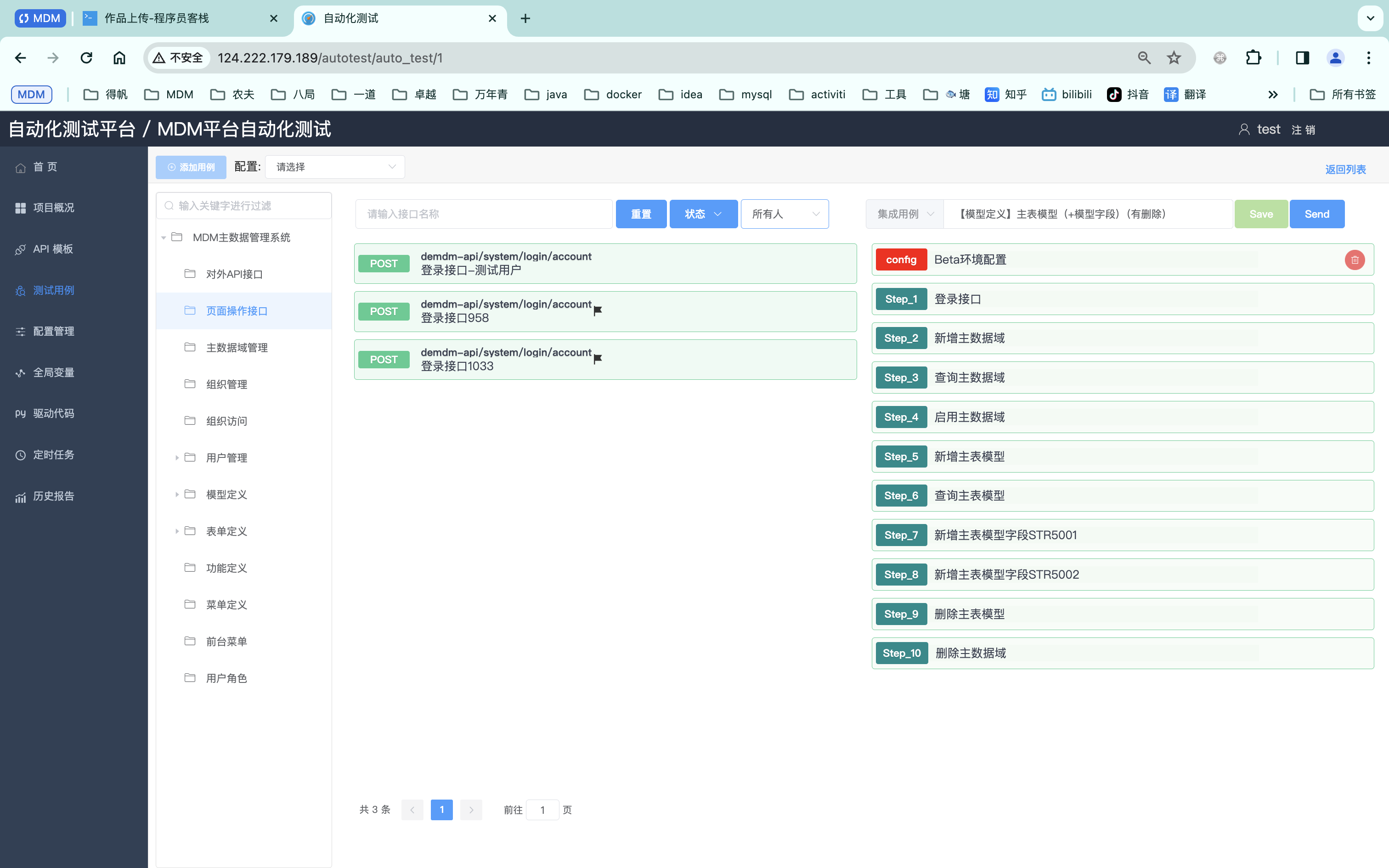Click 注销 to log out

(1304, 130)
